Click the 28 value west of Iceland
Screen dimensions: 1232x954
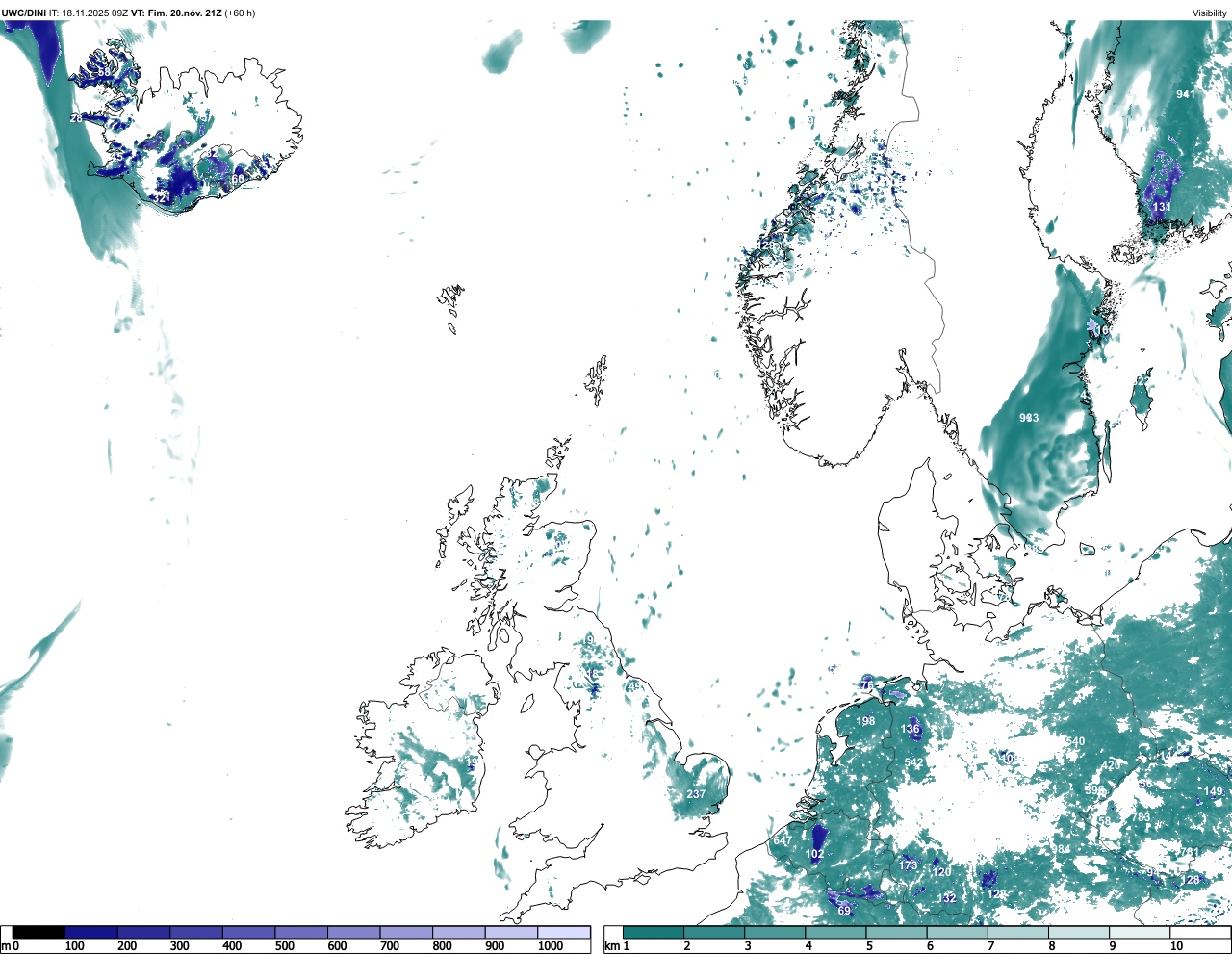[76, 117]
